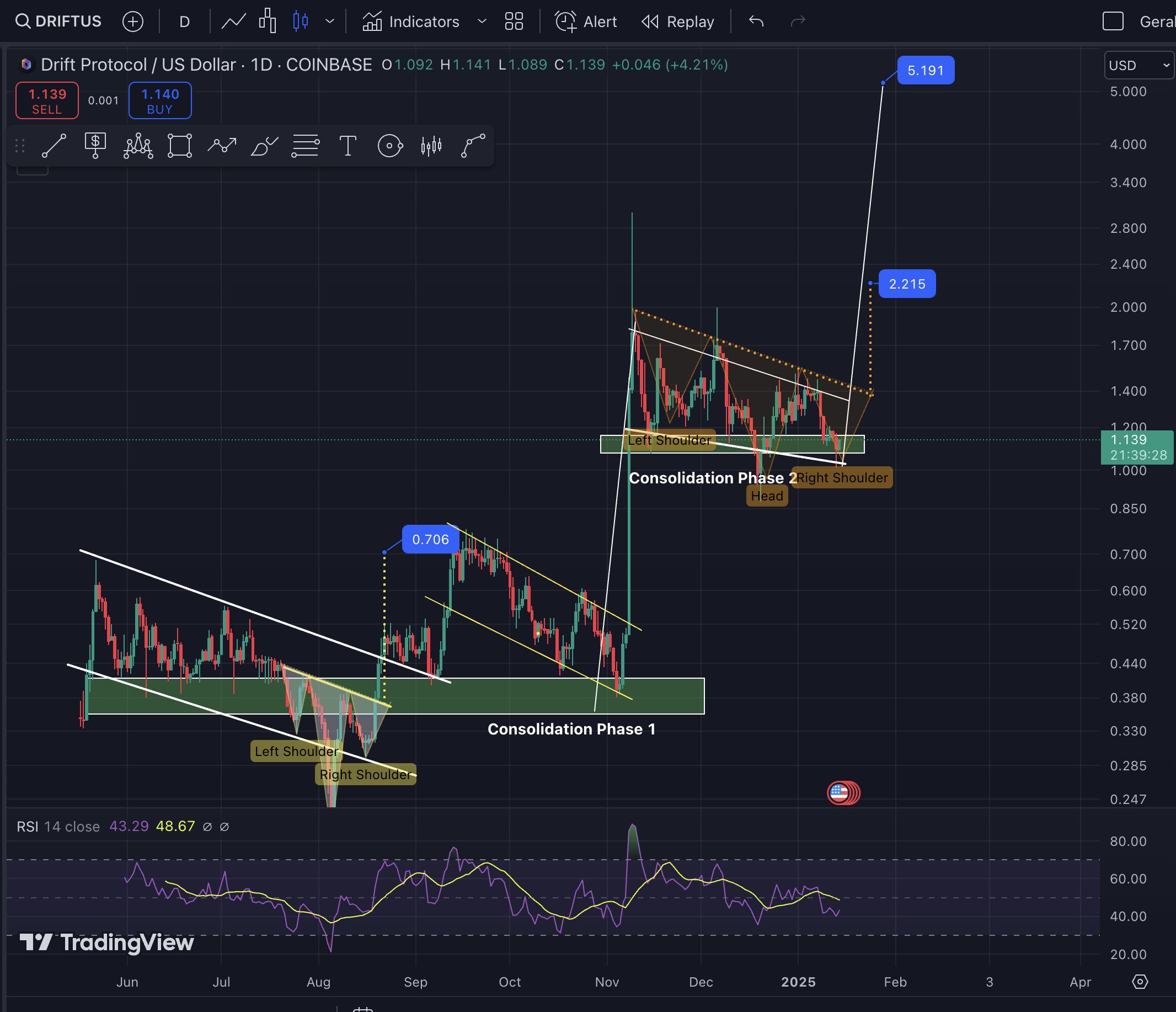Image resolution: width=1176 pixels, height=1012 pixels.
Task: Open chart settings gear at bottom right
Action: 1140,982
